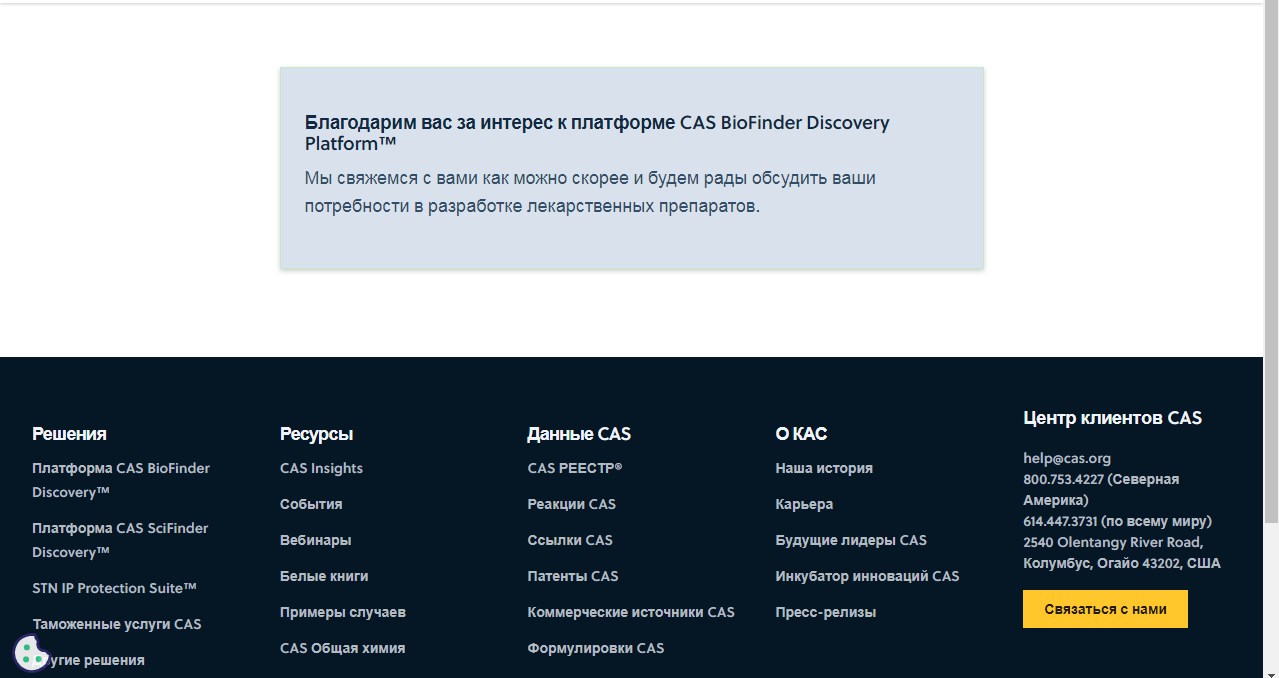The height and width of the screenshot is (678, 1279).
Task: Open Коммерческие источники CAS link
Action: [630, 612]
